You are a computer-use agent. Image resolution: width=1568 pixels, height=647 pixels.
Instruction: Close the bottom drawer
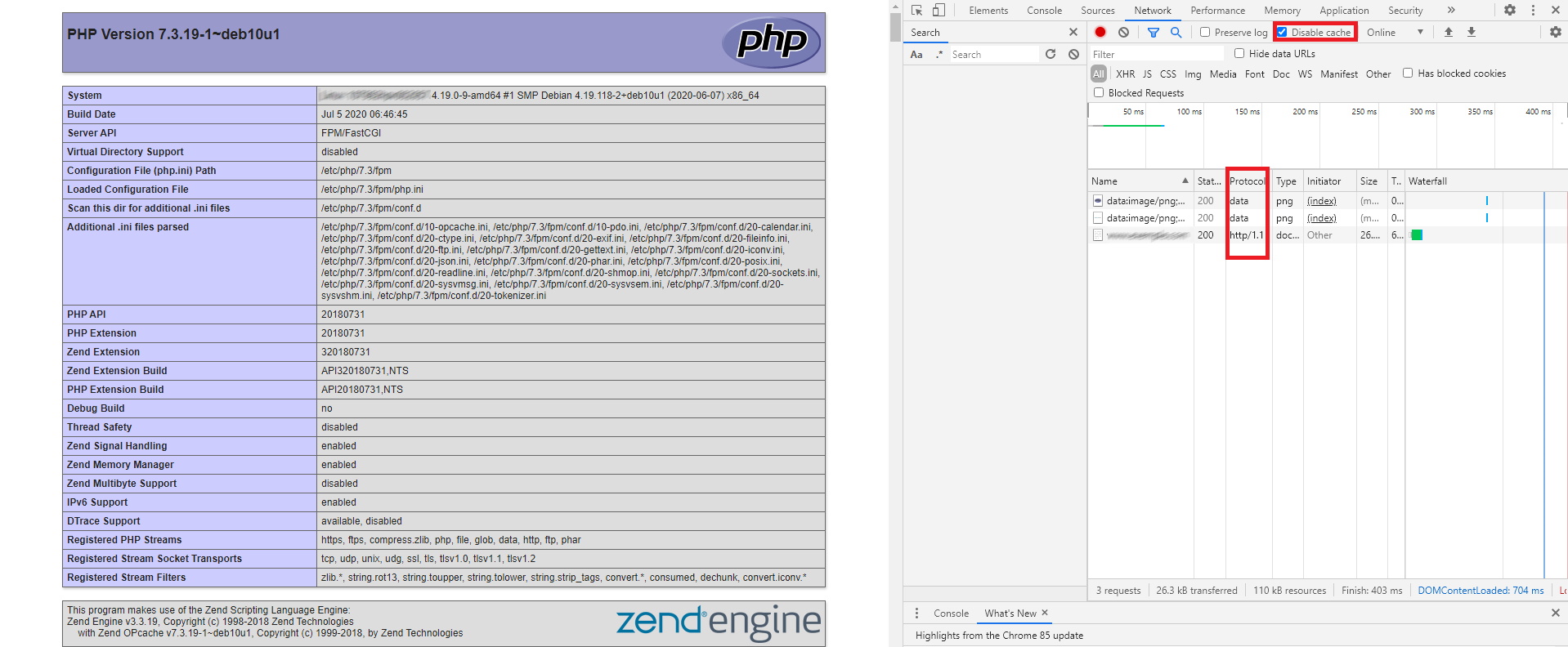coord(1555,613)
